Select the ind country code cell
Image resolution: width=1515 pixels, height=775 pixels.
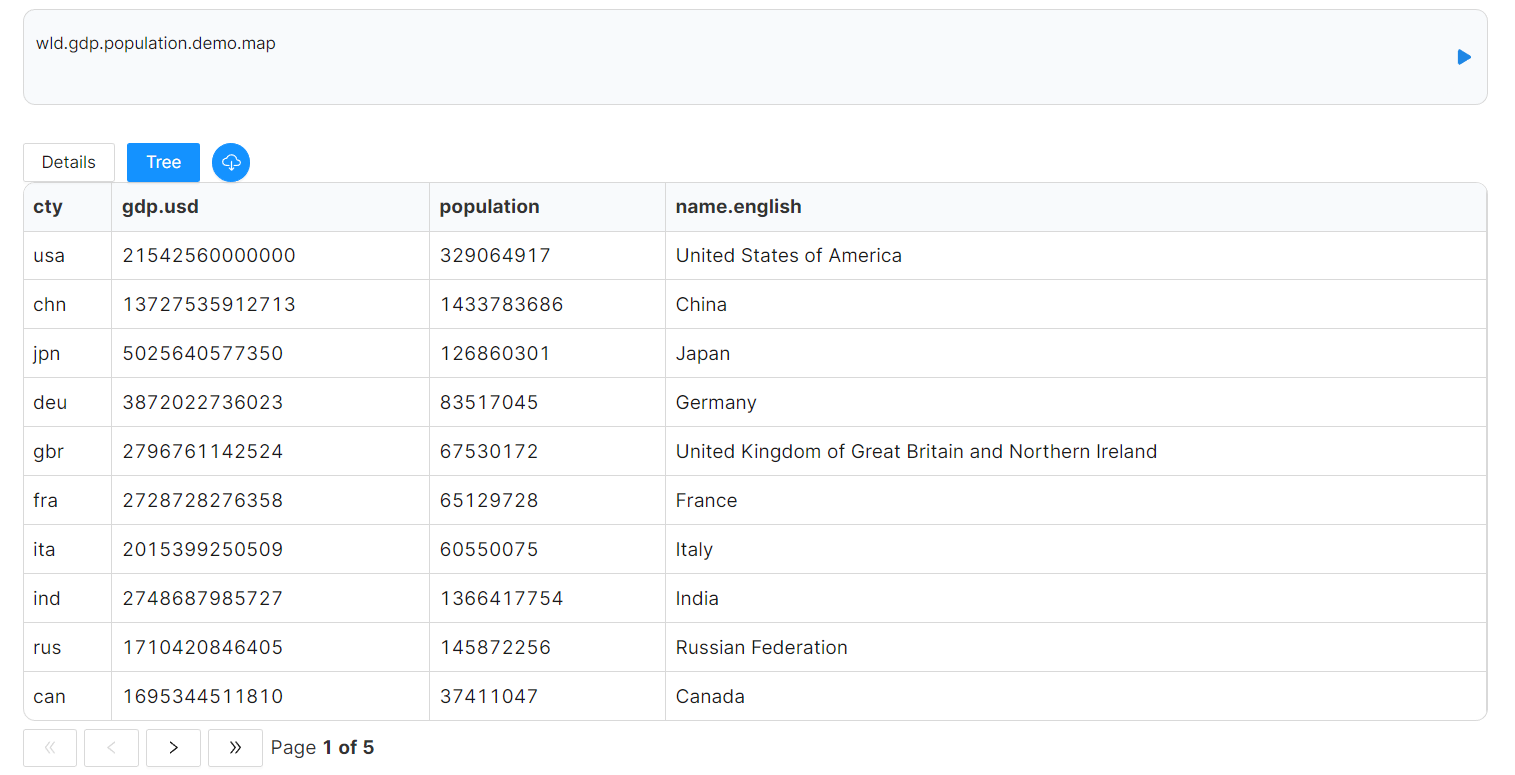[x=67, y=599]
